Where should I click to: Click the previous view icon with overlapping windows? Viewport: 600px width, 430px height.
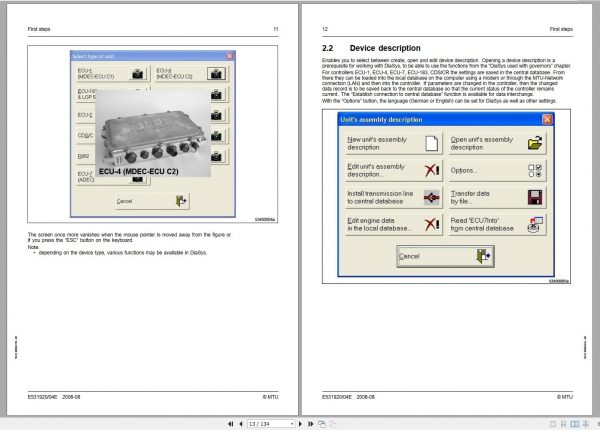(x=322, y=424)
